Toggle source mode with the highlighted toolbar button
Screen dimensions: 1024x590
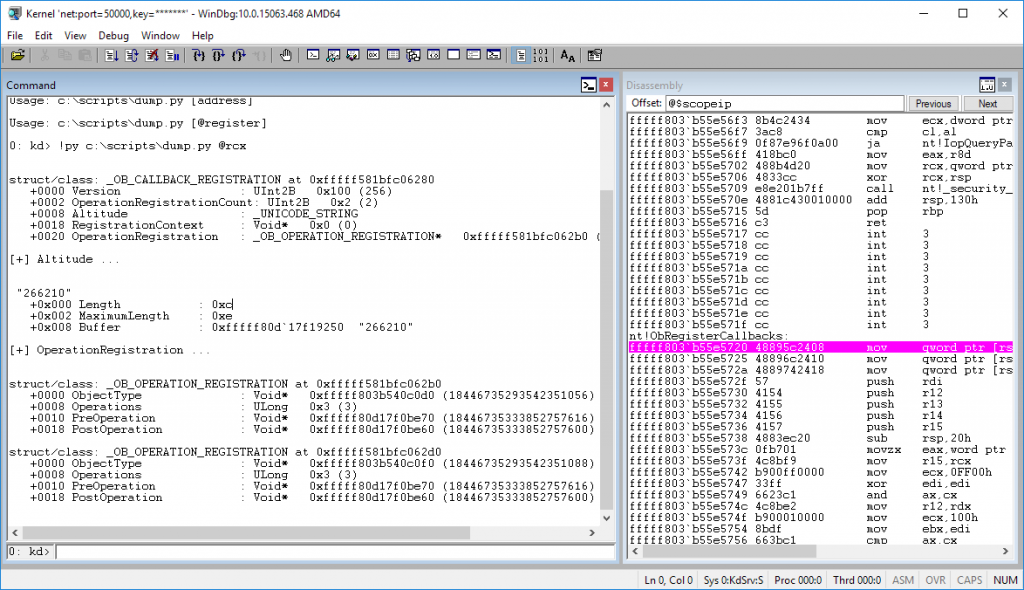[522, 57]
